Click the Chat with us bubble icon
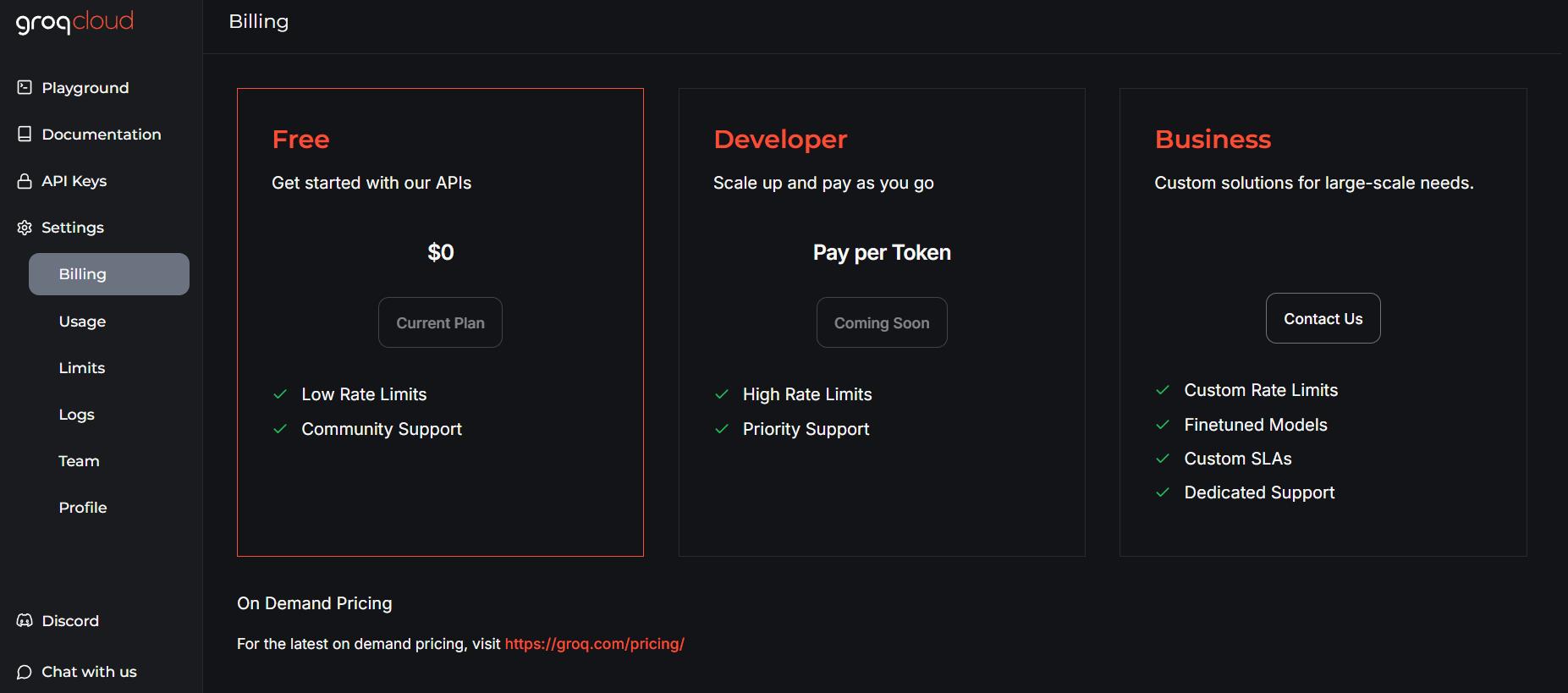The width and height of the screenshot is (1568, 693). [25, 672]
